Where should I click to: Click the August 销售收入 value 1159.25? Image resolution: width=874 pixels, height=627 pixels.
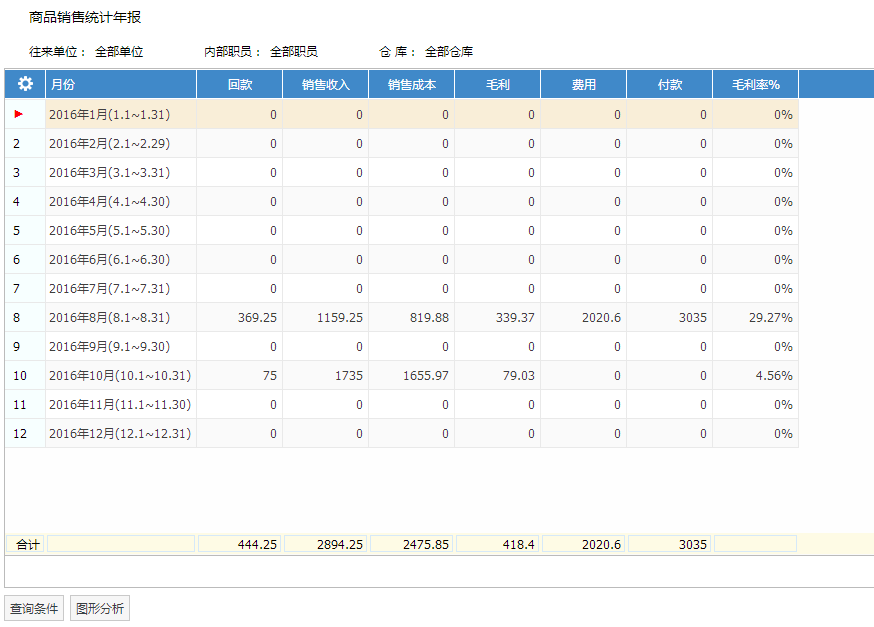point(339,318)
